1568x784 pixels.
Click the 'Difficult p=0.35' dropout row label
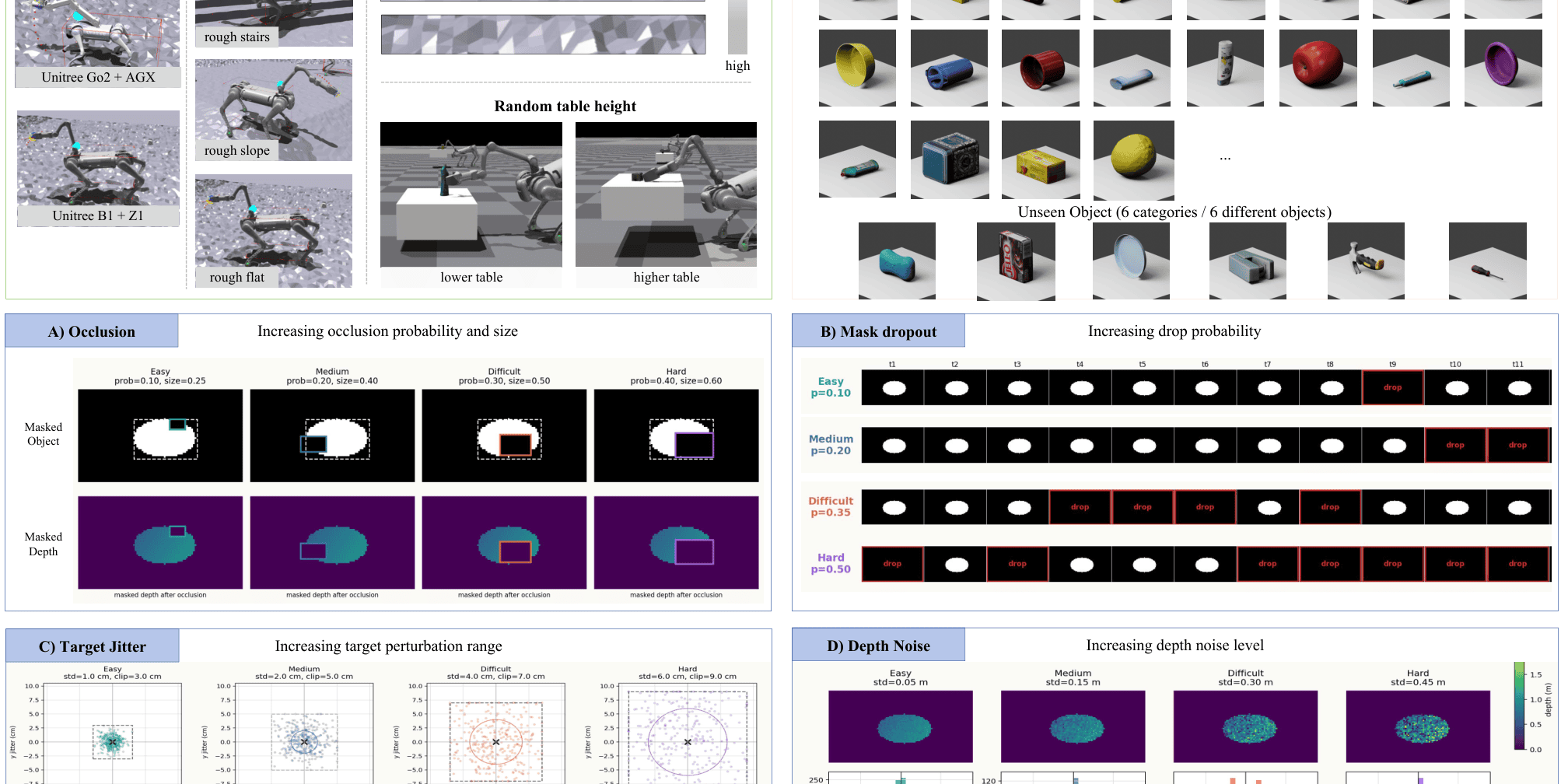(831, 506)
